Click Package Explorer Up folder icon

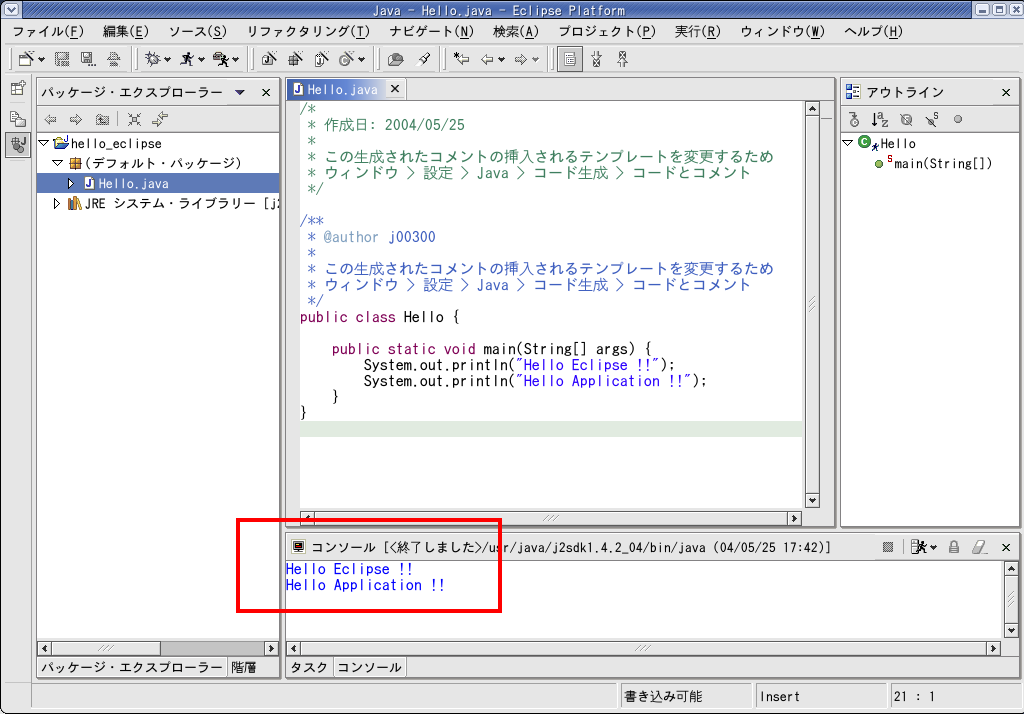point(102,119)
